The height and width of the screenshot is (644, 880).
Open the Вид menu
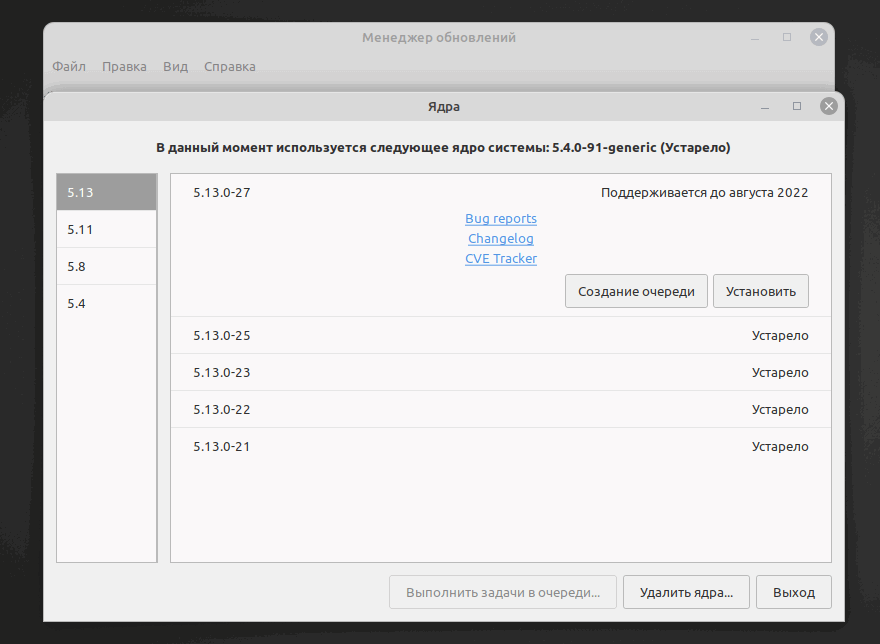[x=175, y=67]
